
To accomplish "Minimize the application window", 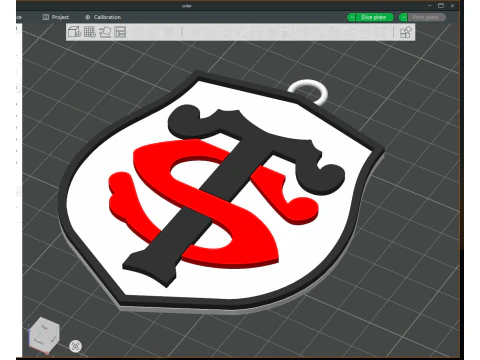I will (430, 5).
